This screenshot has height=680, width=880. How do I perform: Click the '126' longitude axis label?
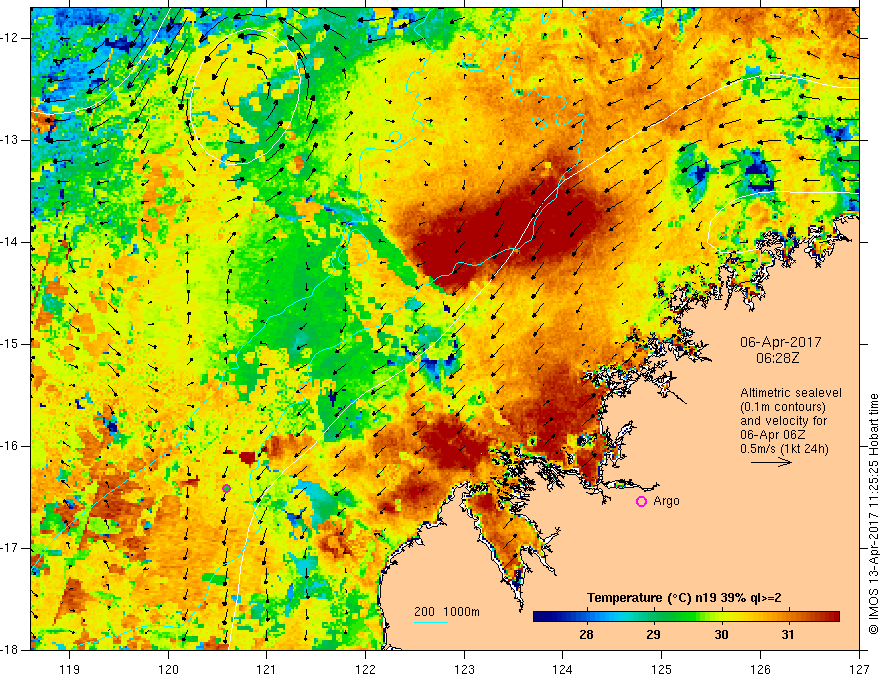click(760, 669)
